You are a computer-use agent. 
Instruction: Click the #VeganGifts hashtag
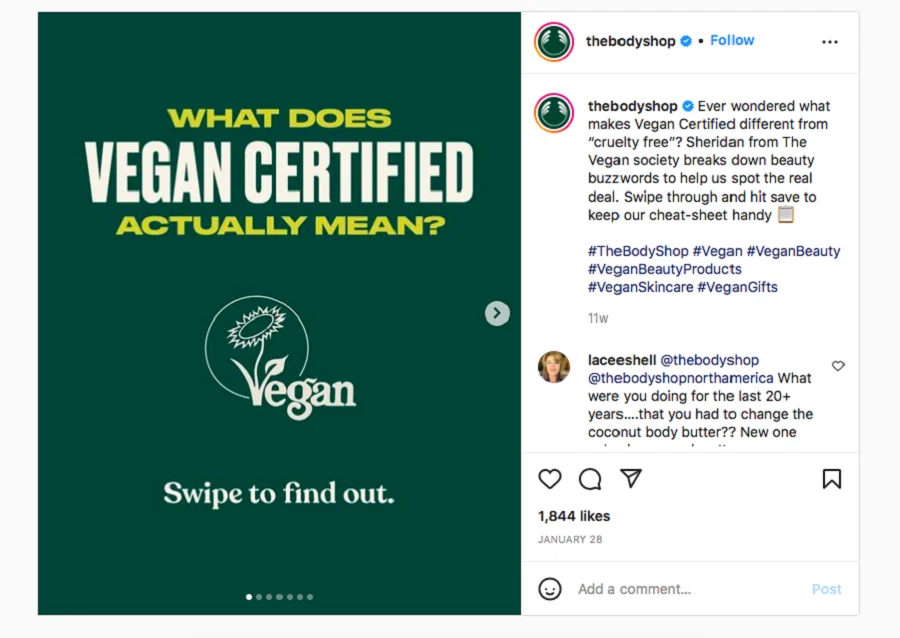(737, 287)
